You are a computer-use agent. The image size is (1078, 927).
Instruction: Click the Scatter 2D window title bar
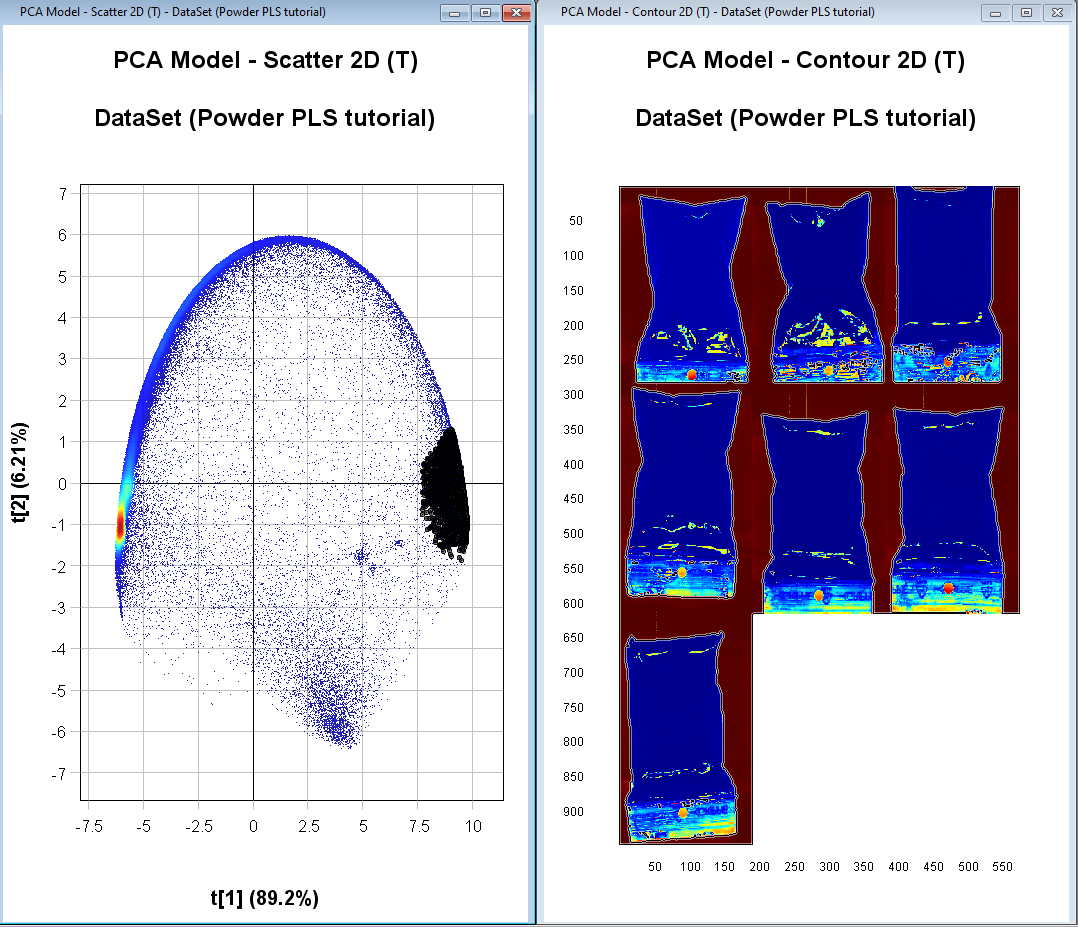tap(220, 12)
